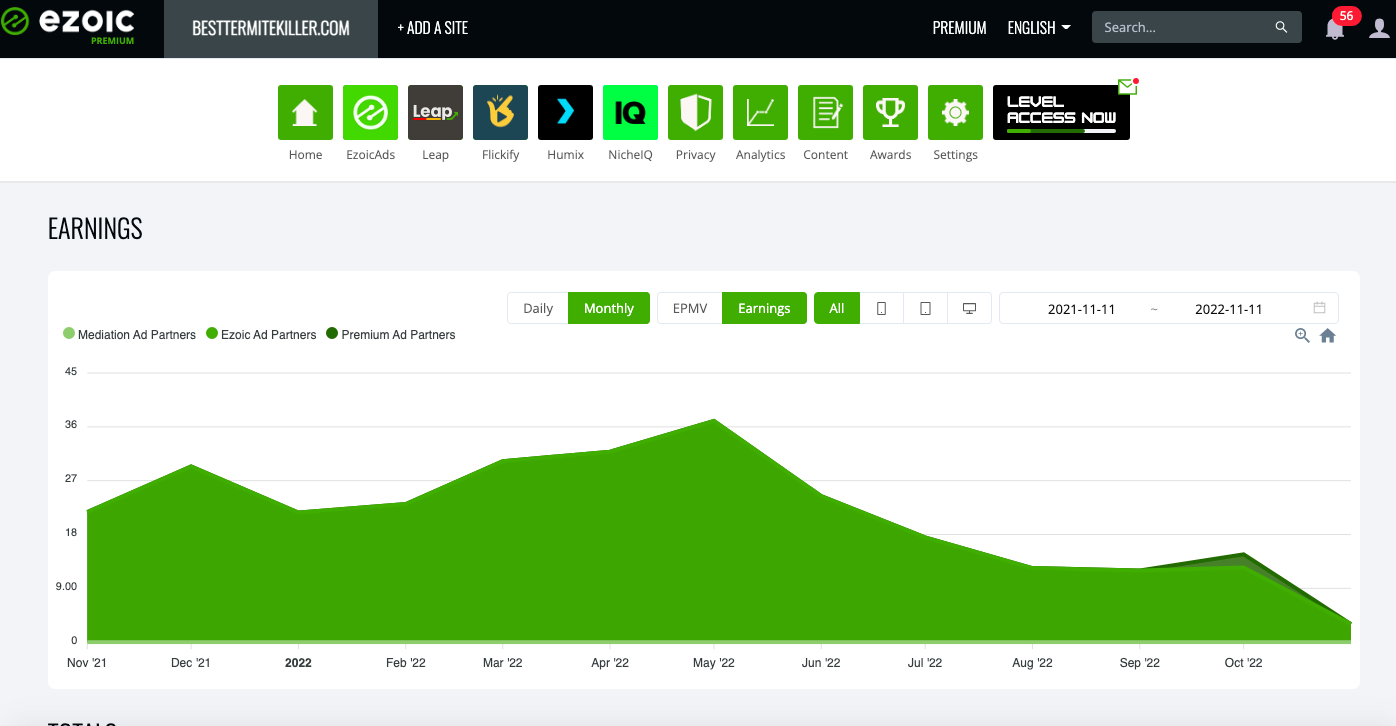Launch the Leap tool icon

pyautogui.click(x=435, y=112)
